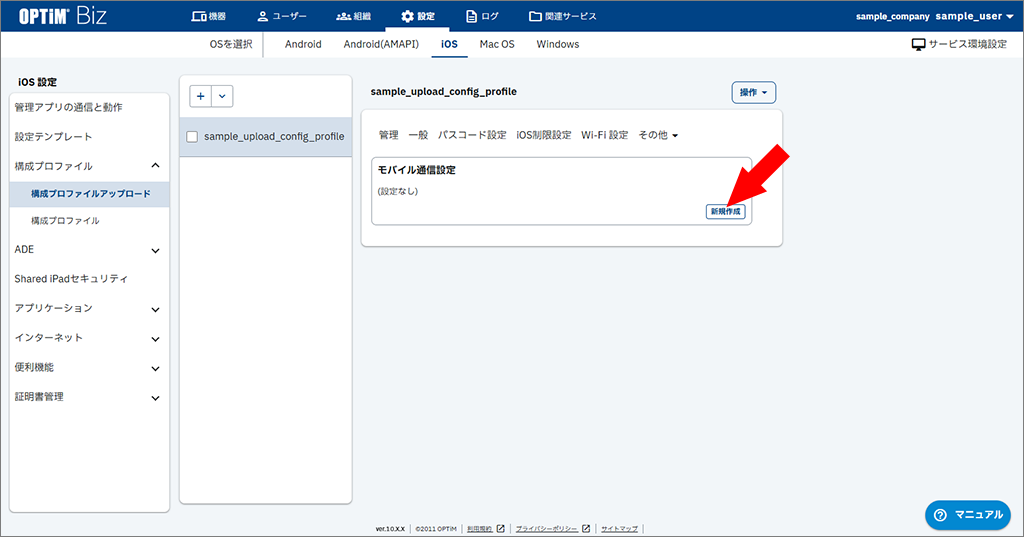The width and height of the screenshot is (1024, 537).
Task: Select 構成プロファイルアップロード in sidebar
Action: [x=89, y=193]
